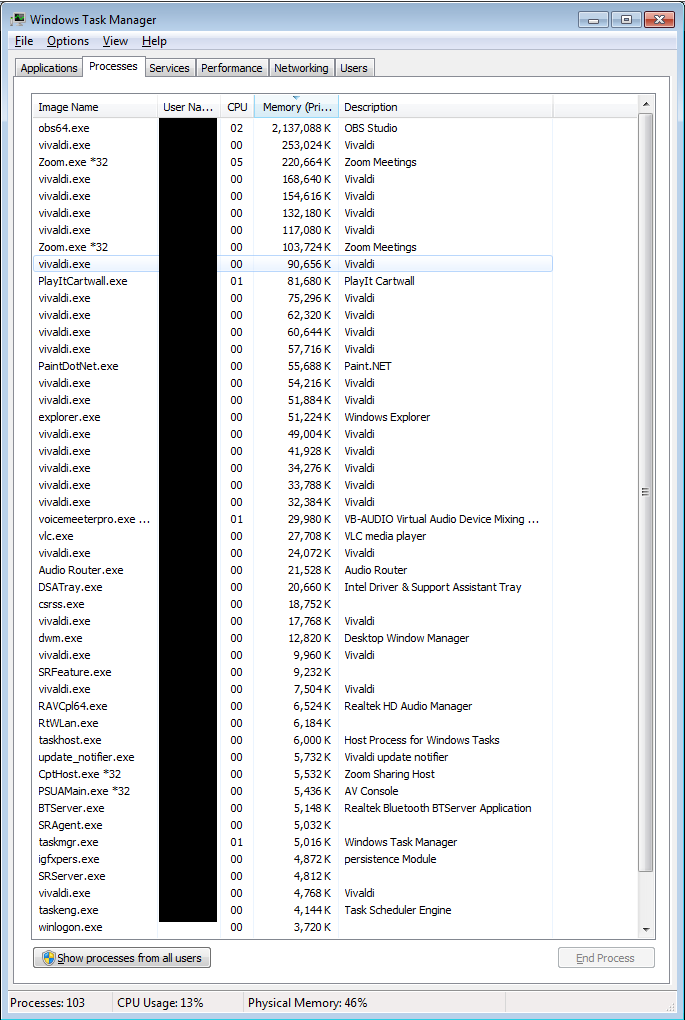Select the Processes tab
685x1020 pixels.
(113, 66)
